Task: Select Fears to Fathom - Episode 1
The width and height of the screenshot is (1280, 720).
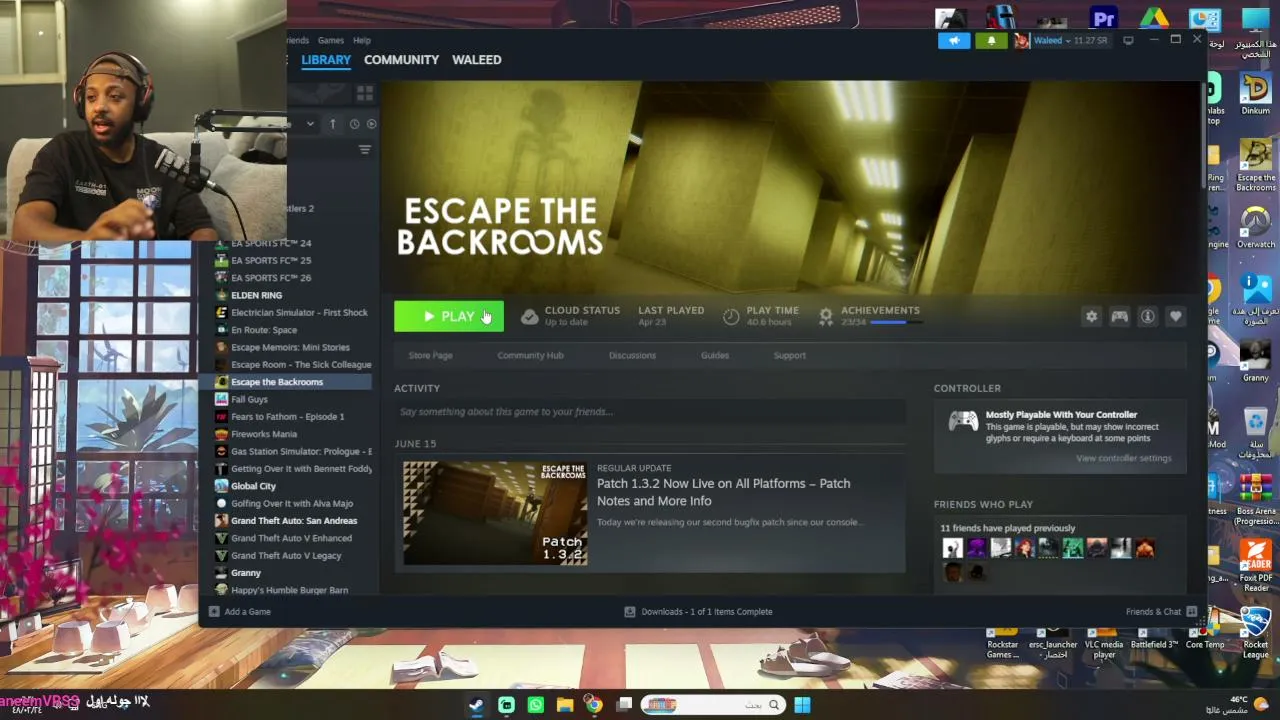Action: (287, 417)
